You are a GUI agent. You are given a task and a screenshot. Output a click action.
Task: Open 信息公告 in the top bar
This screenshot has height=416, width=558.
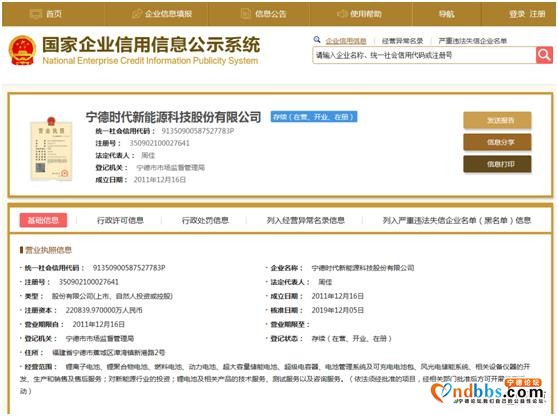(271, 14)
